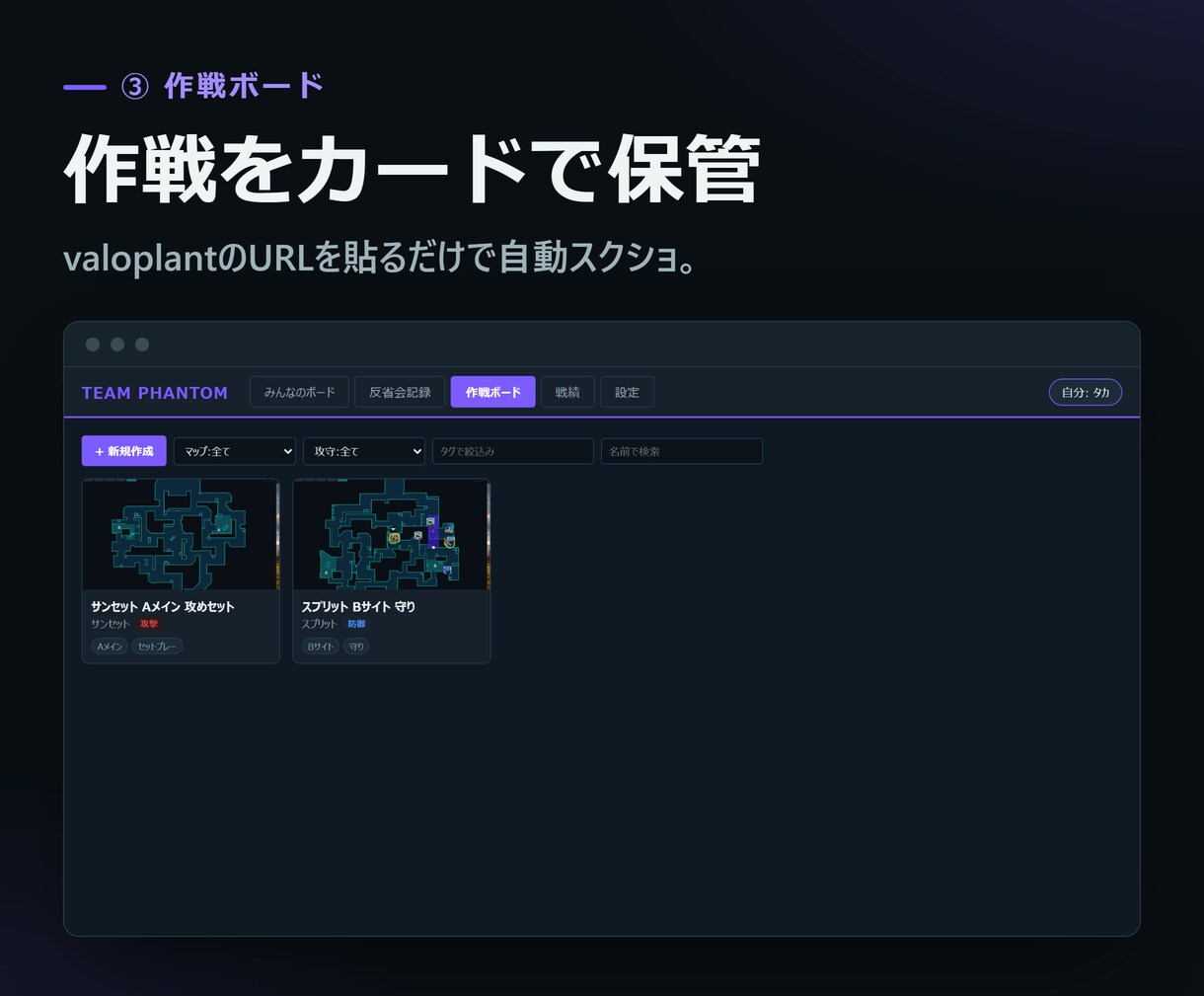Open the スプリット Bサイト card map thumbnail
Image resolution: width=1204 pixels, height=996 pixels.
392,534
